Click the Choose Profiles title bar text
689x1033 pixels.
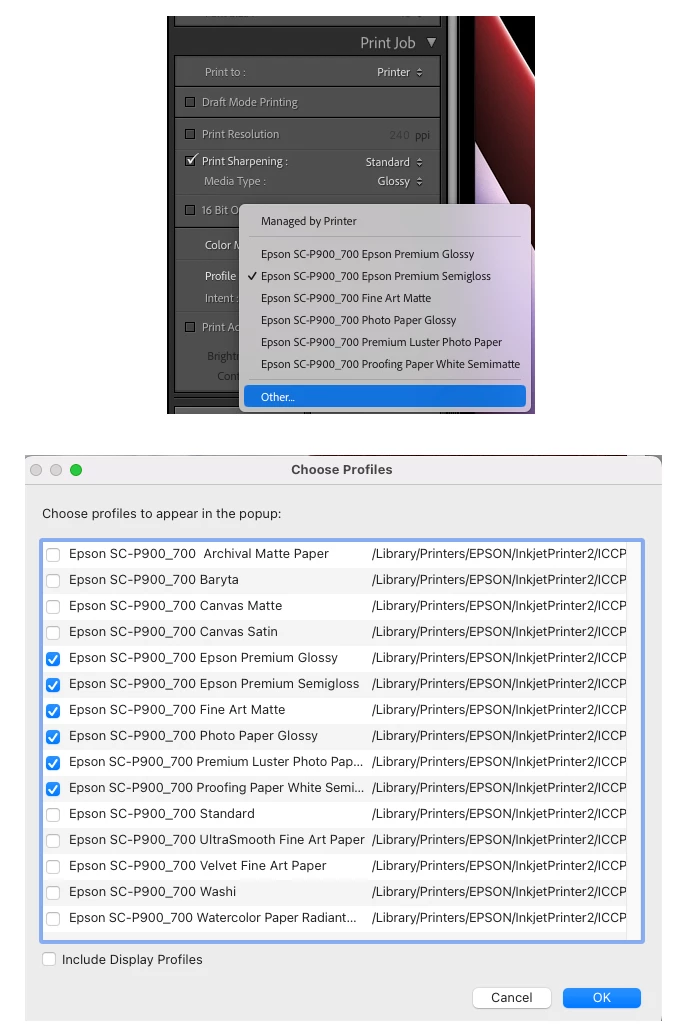[x=342, y=470]
